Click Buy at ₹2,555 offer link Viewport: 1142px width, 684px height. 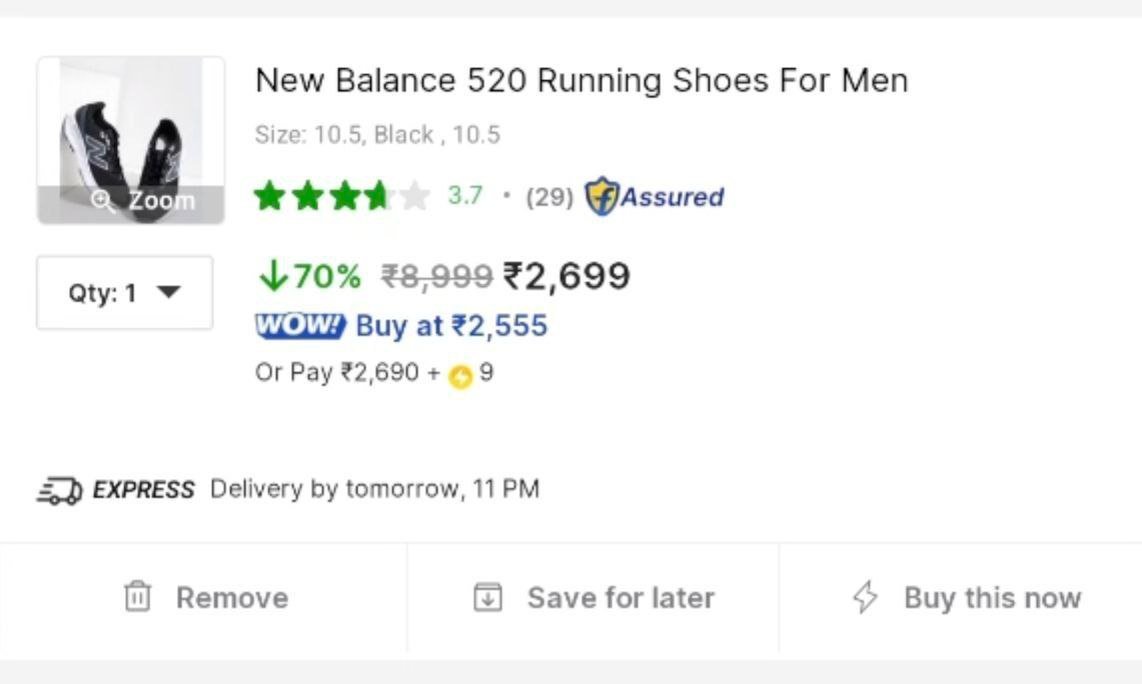pos(450,325)
